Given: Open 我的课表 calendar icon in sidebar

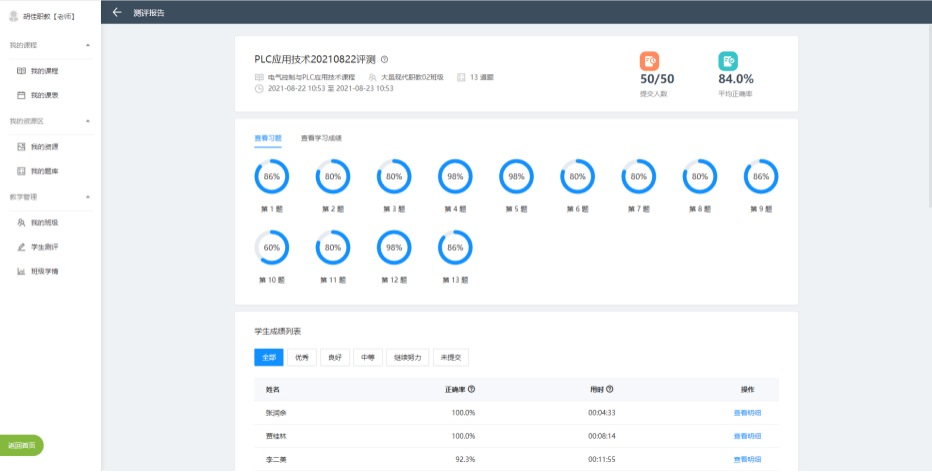Looking at the screenshot, I should point(21,95).
